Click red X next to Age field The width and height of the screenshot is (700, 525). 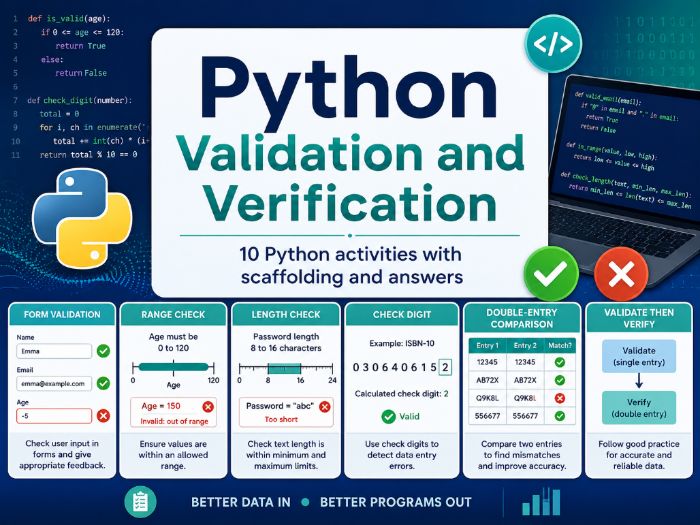(103, 416)
